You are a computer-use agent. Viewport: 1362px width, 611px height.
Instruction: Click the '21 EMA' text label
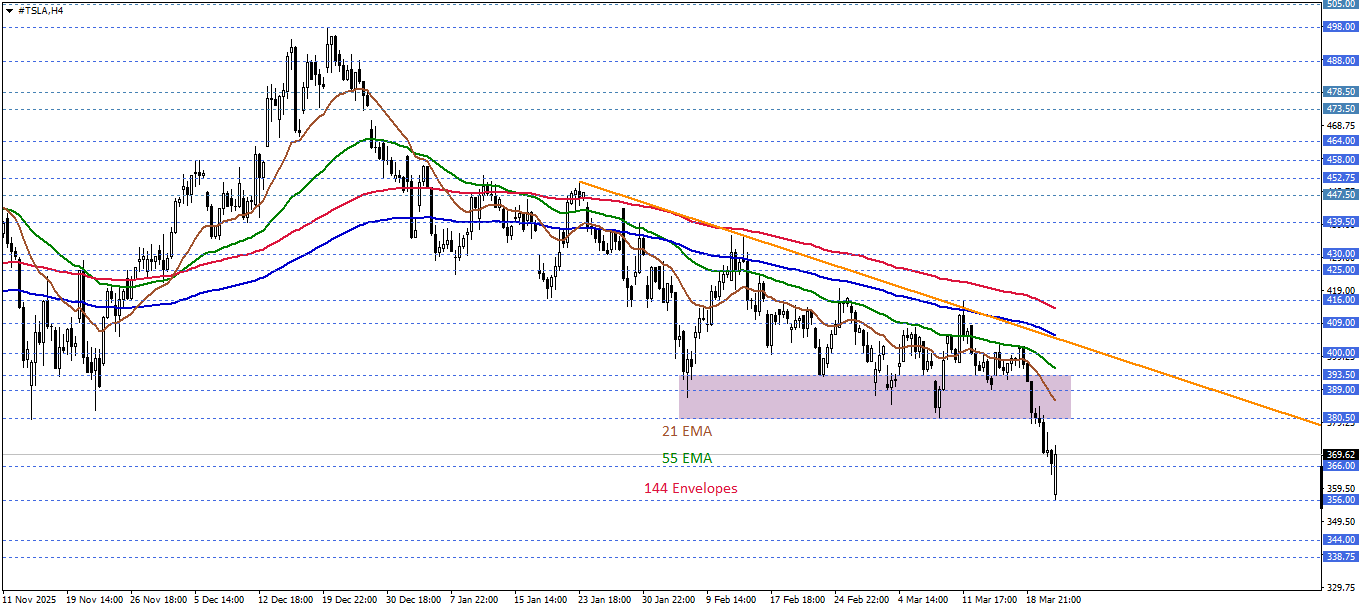686,431
